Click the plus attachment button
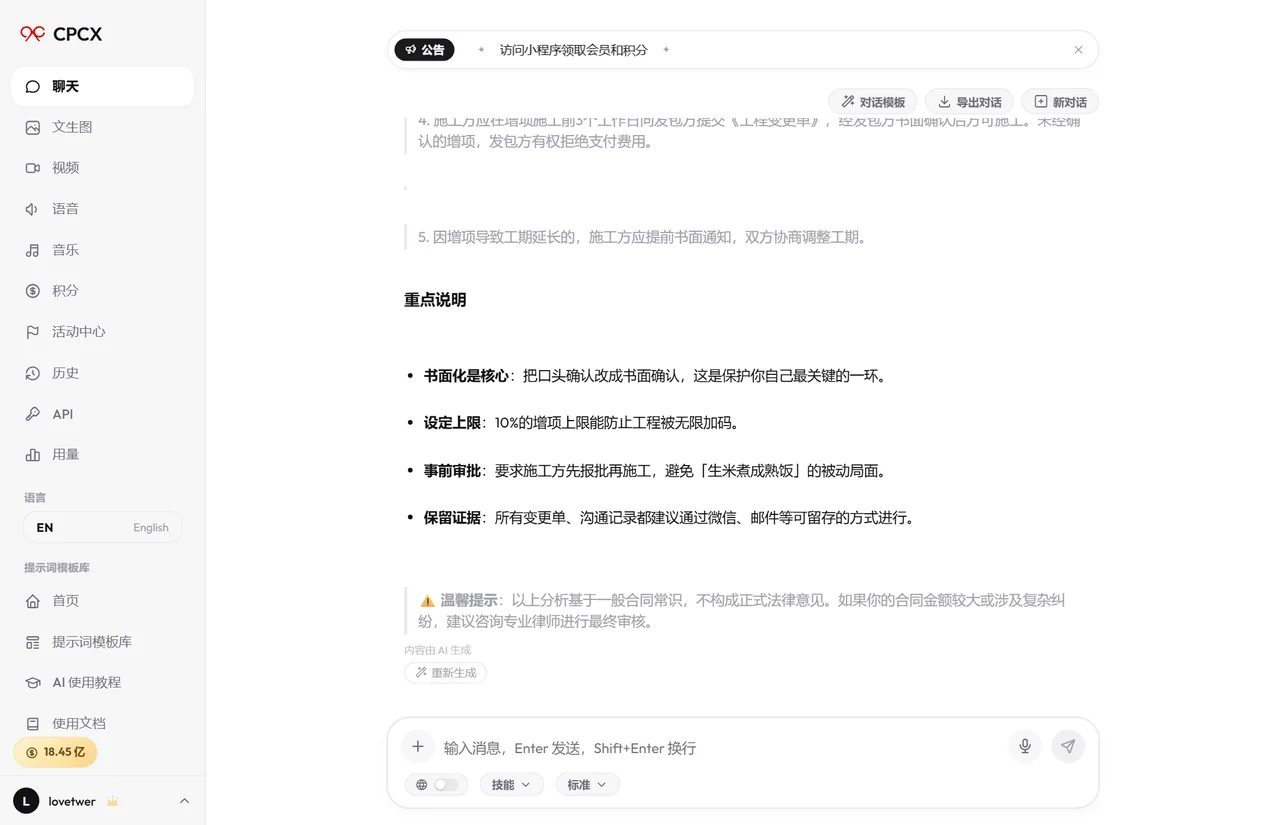The image size is (1280, 825). (x=418, y=747)
